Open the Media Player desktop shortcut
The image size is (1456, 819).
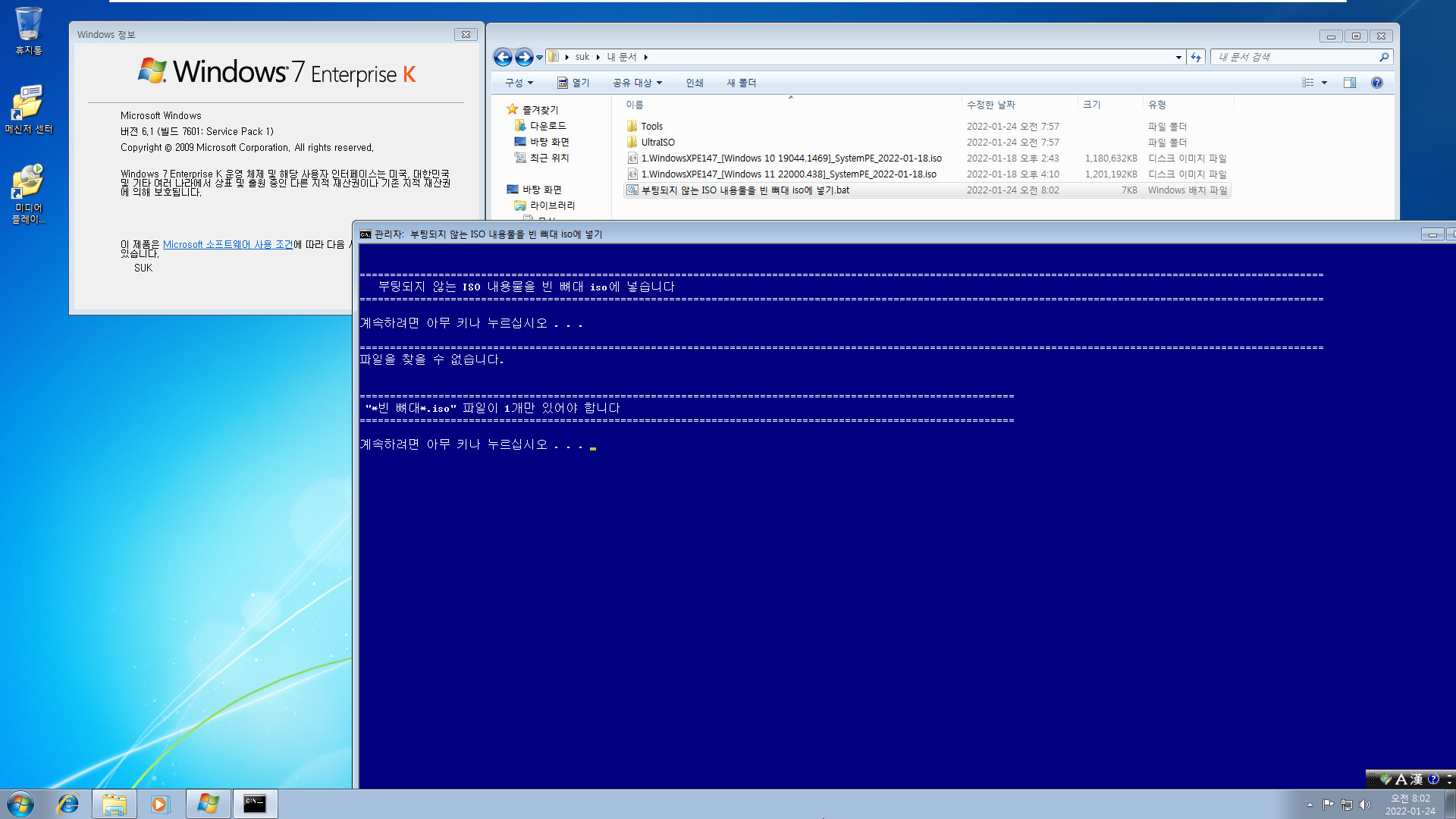point(28,194)
